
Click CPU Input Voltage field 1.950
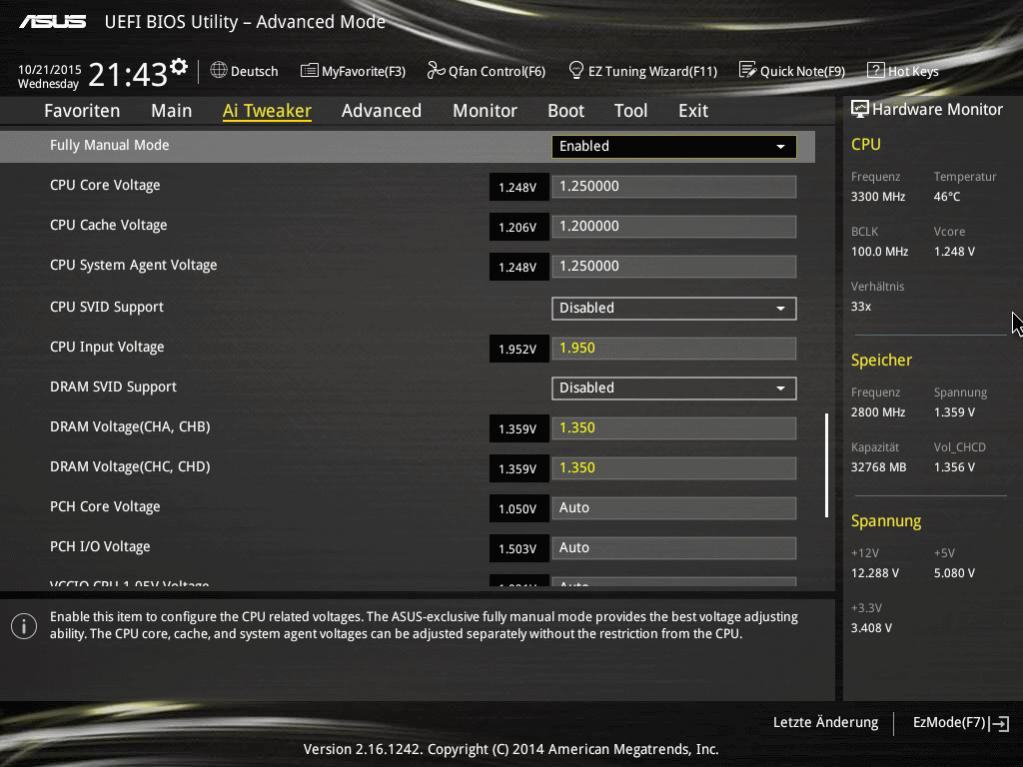tap(674, 348)
